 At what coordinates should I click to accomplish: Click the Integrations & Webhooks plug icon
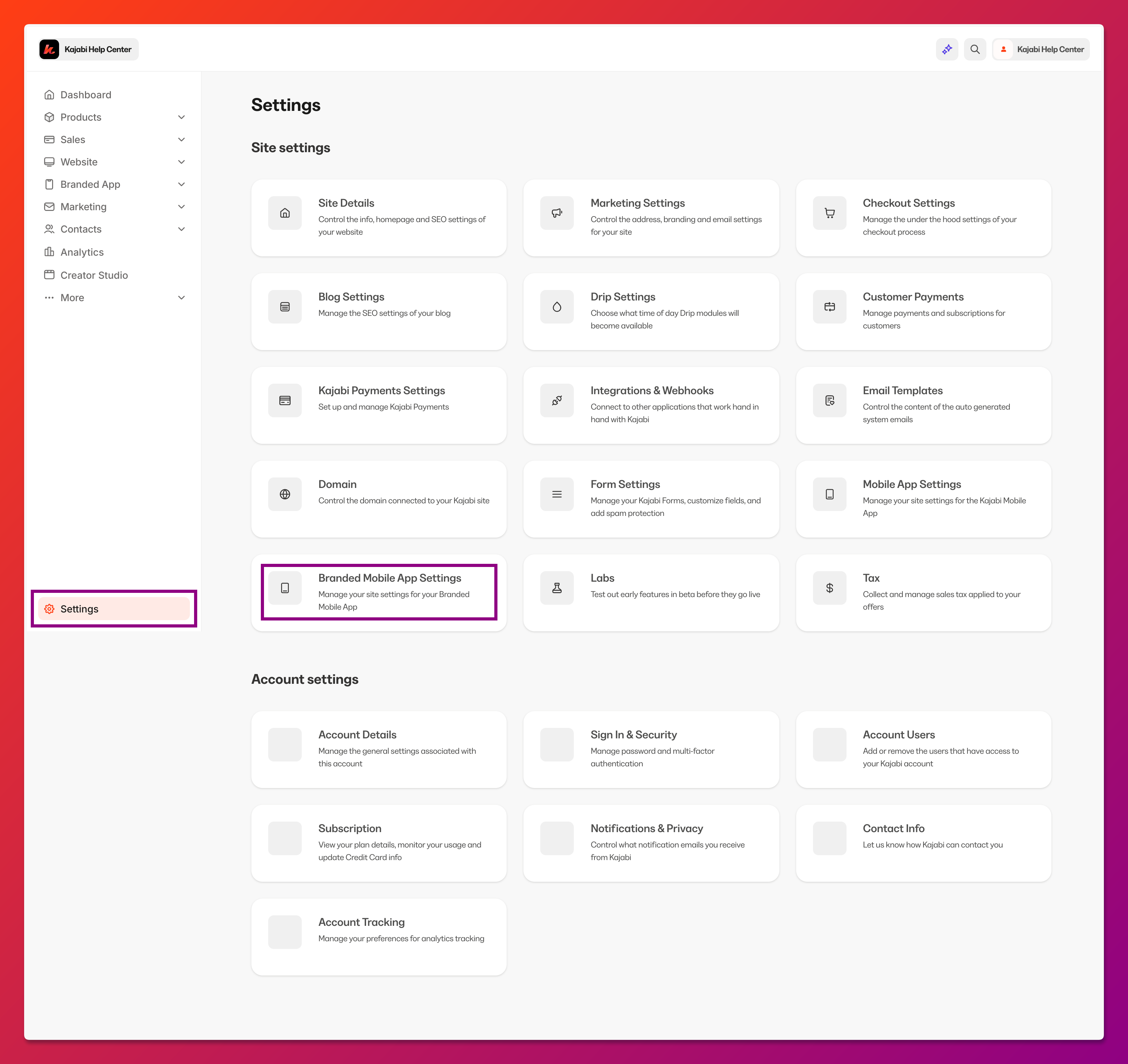tap(557, 400)
